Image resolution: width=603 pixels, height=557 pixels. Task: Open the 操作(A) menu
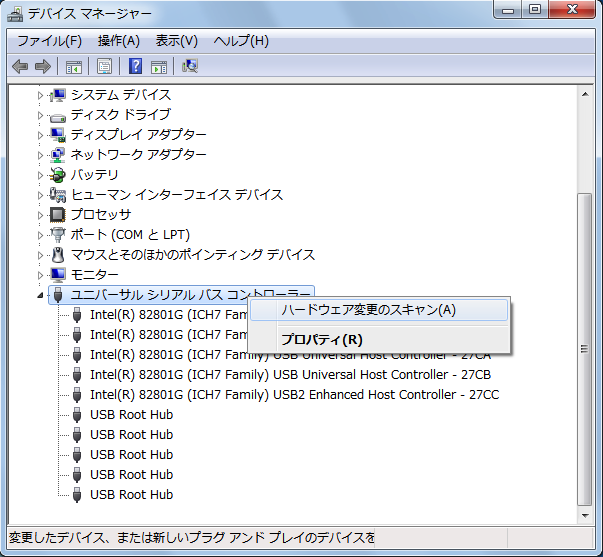click(118, 41)
